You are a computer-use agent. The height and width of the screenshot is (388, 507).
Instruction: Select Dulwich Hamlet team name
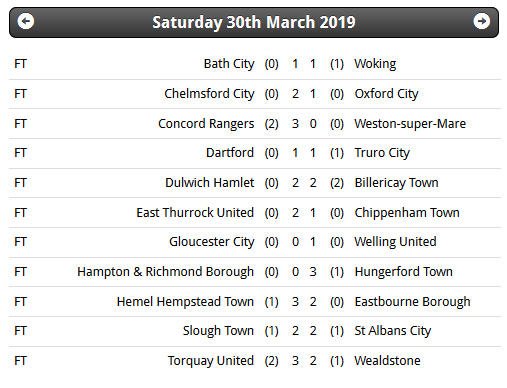point(210,183)
